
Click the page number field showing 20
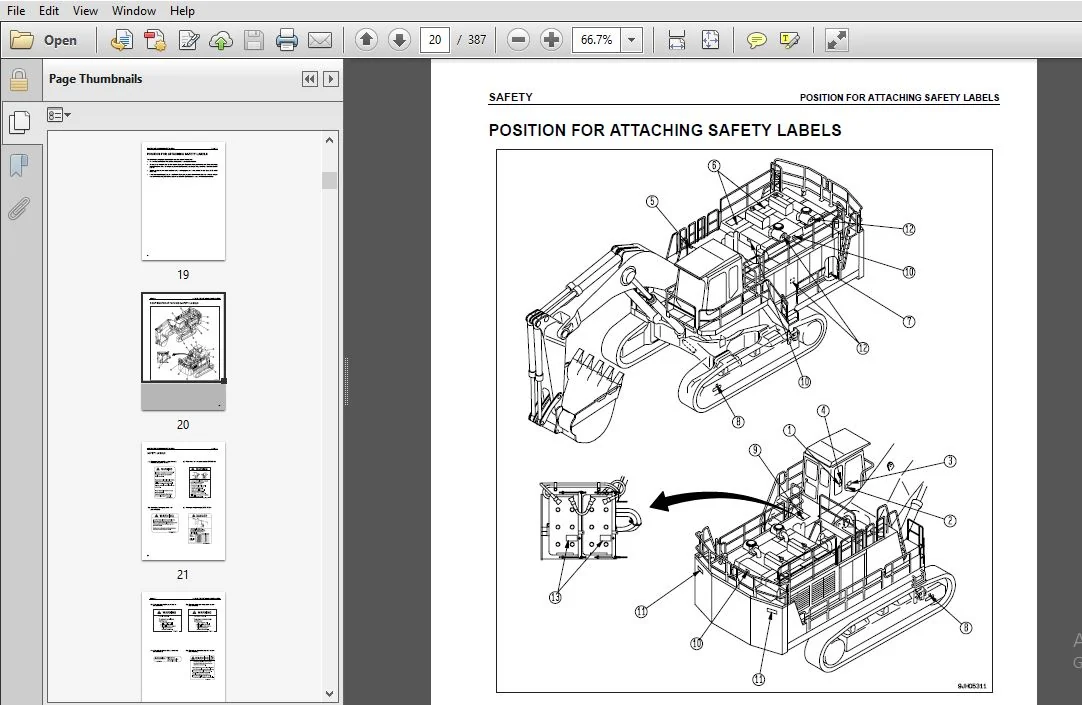point(435,40)
